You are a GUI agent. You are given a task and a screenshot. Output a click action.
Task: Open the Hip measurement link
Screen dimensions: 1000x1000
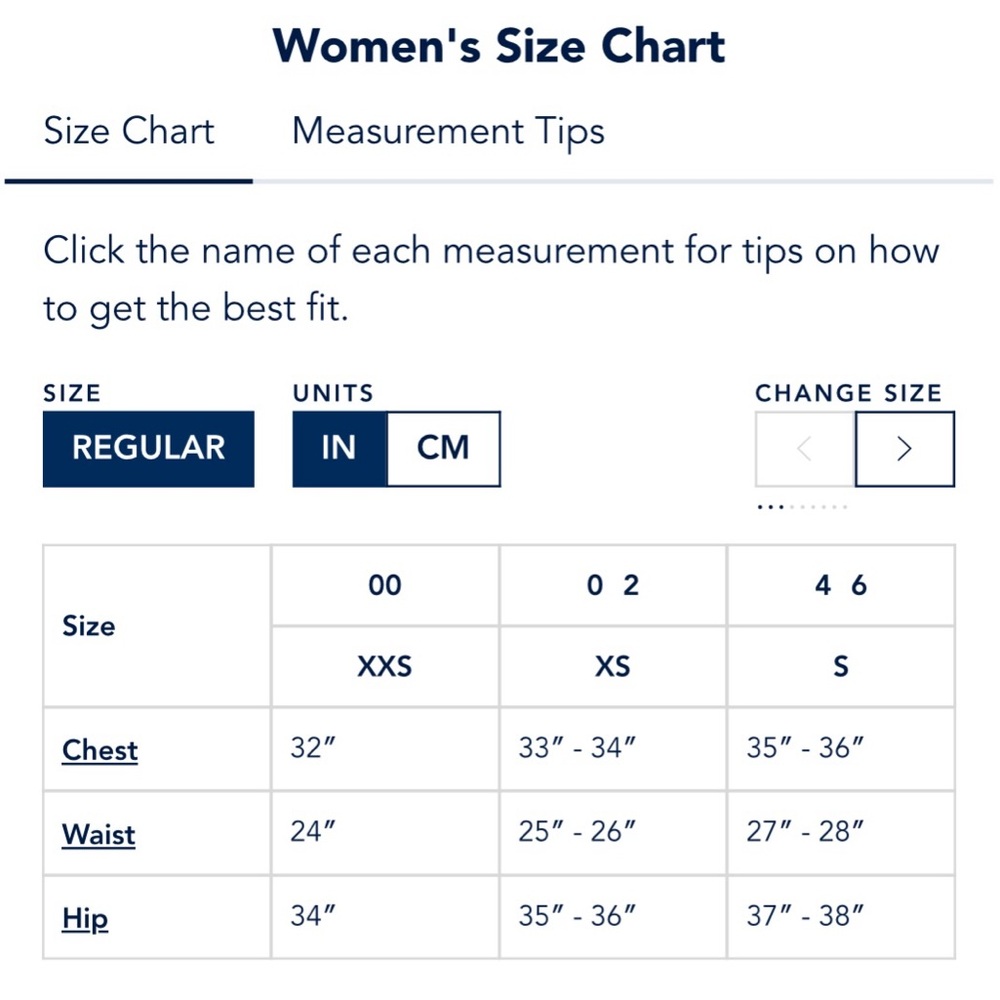[x=85, y=918]
